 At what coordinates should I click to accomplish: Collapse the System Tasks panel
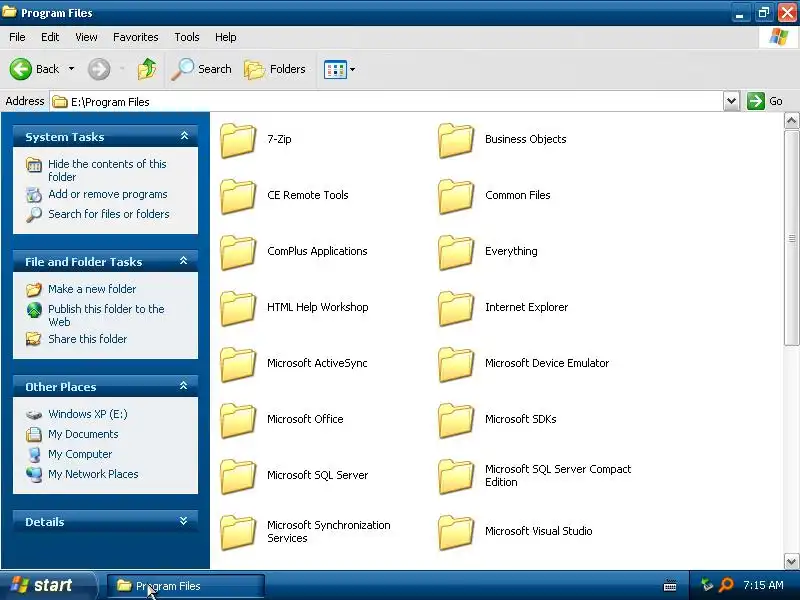[184, 136]
